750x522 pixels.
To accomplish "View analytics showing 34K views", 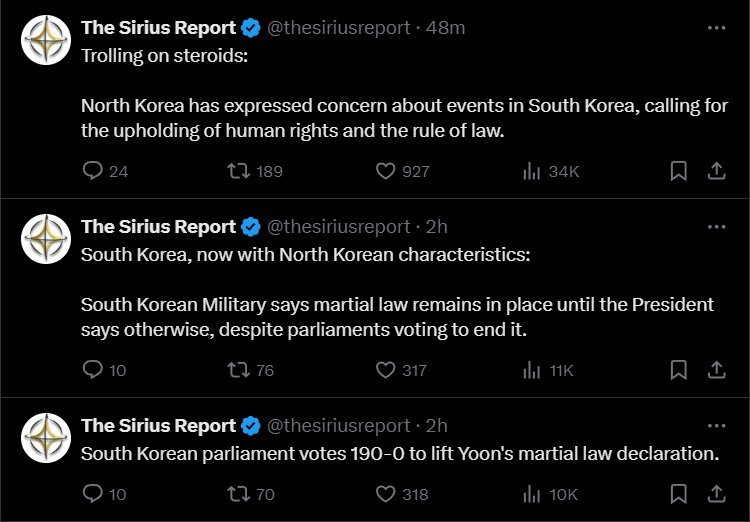I will (551, 171).
